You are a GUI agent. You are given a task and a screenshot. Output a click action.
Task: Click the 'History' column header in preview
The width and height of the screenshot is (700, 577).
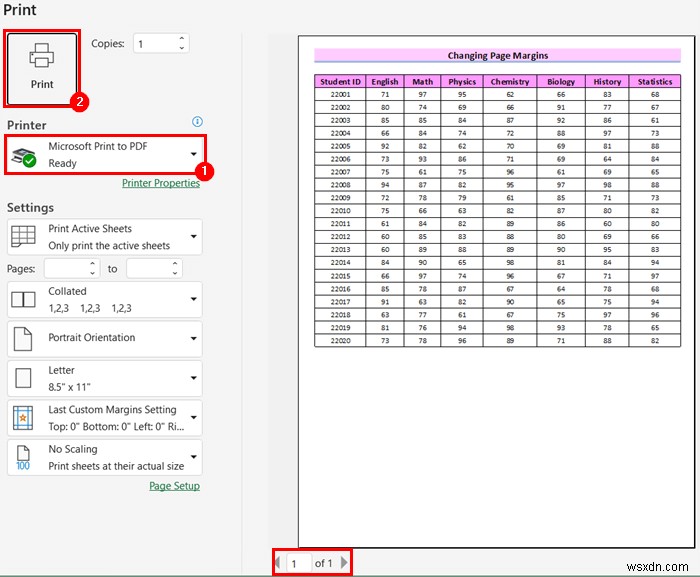(x=607, y=82)
